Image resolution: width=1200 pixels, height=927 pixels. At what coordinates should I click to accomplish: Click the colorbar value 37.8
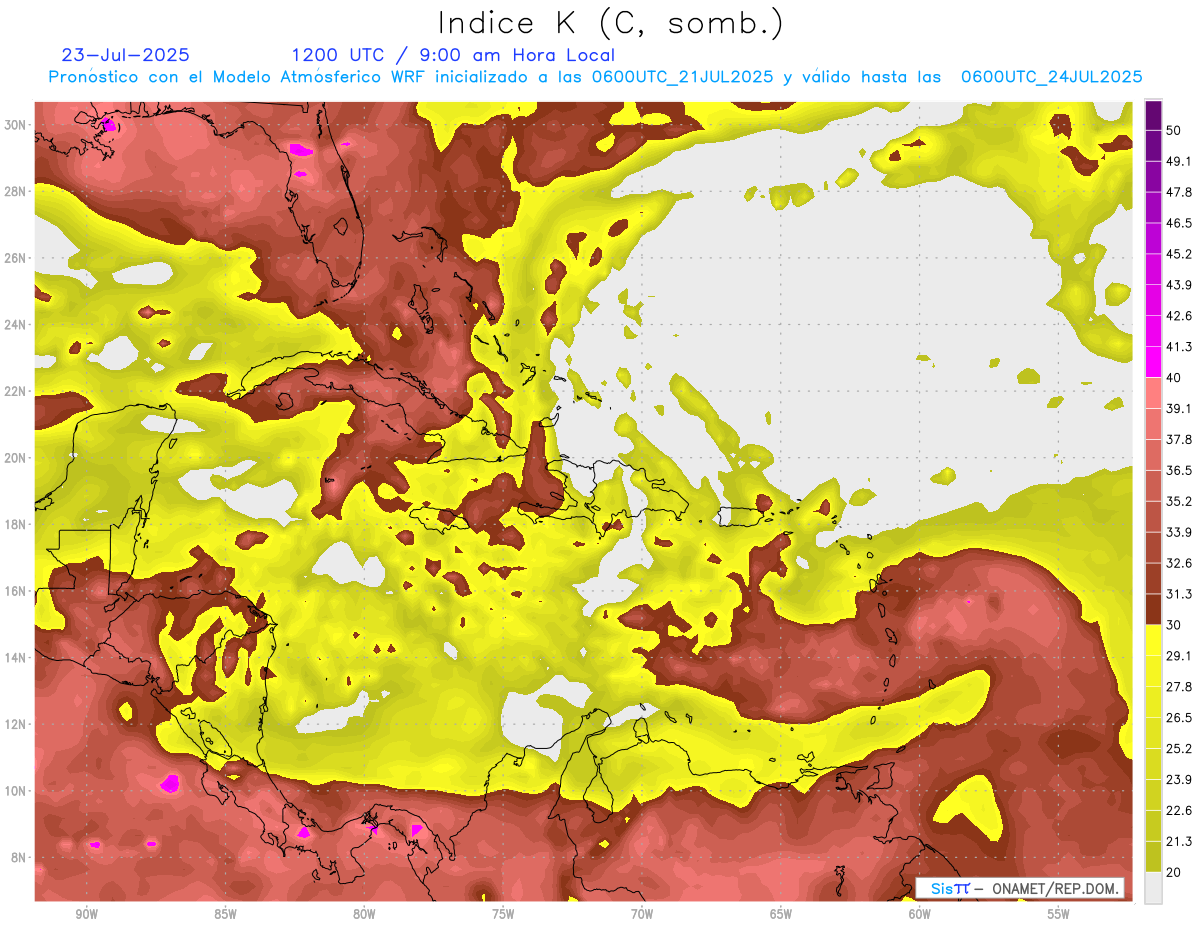(x=1178, y=440)
